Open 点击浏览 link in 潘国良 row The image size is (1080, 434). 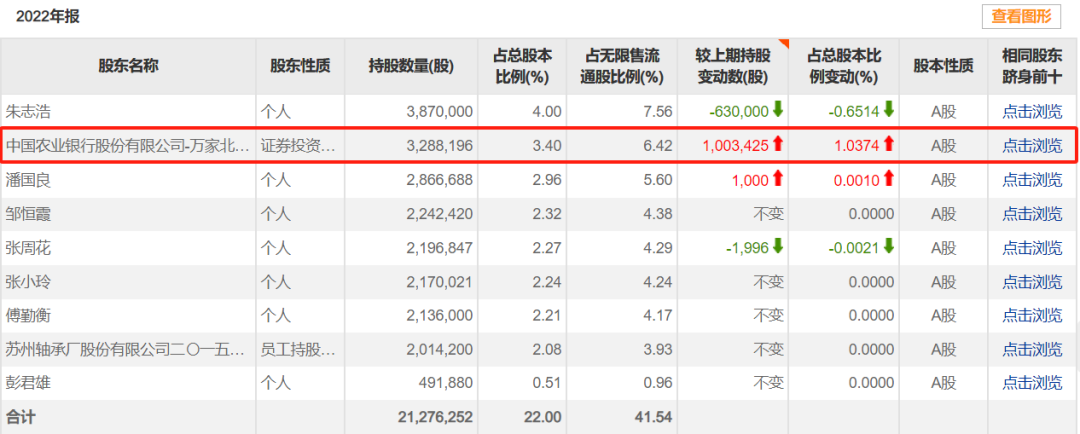[1032, 180]
